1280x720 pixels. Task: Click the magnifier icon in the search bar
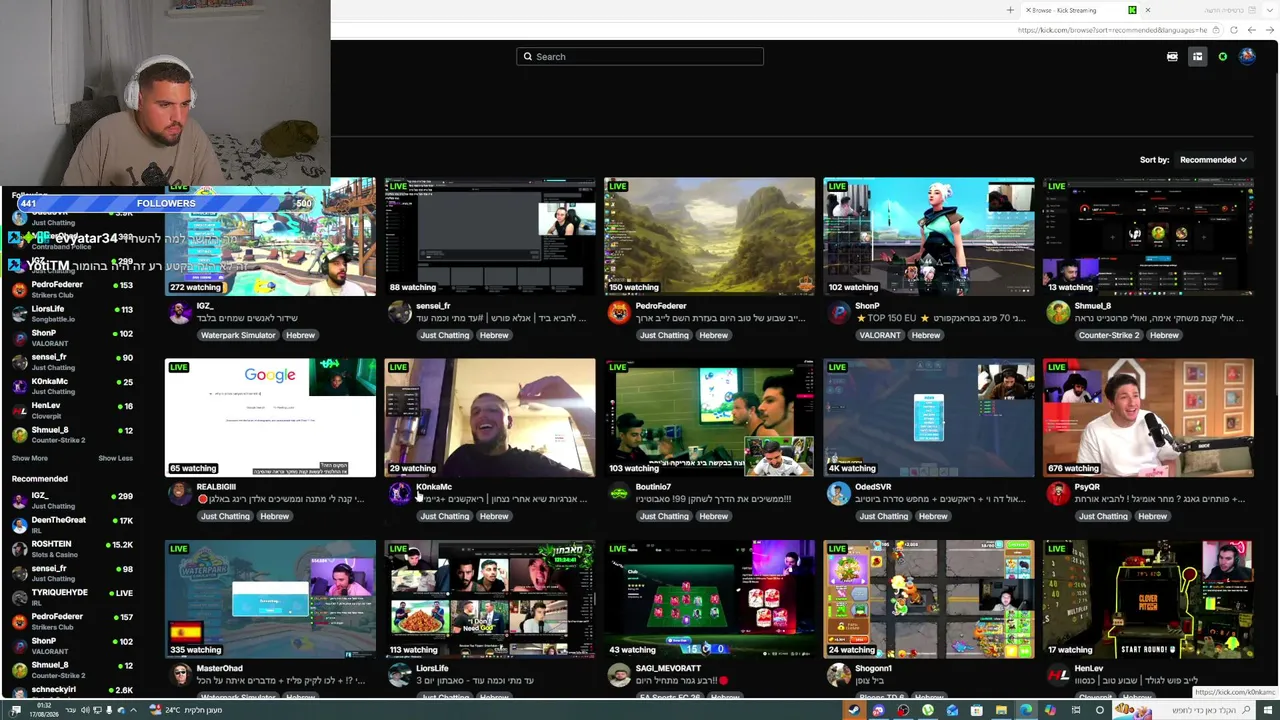(528, 57)
